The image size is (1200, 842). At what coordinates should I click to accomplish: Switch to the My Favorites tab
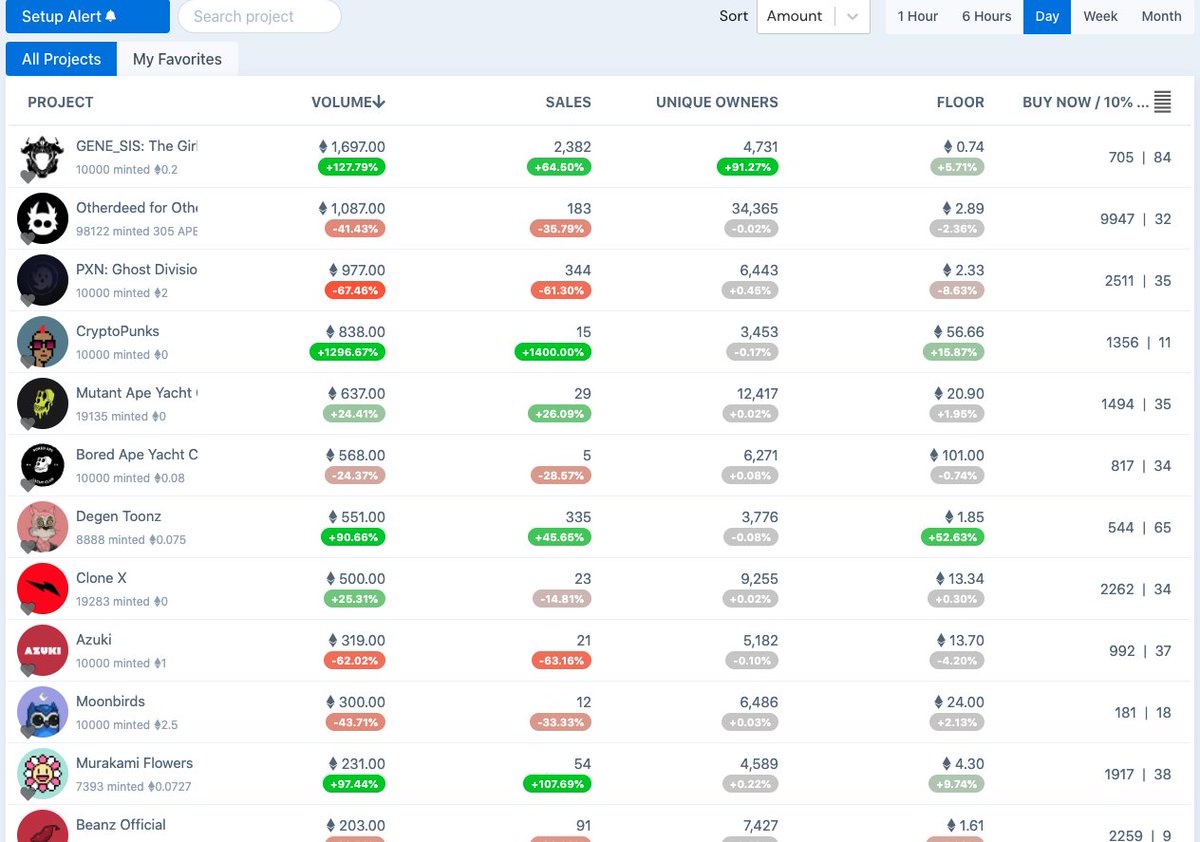click(178, 59)
